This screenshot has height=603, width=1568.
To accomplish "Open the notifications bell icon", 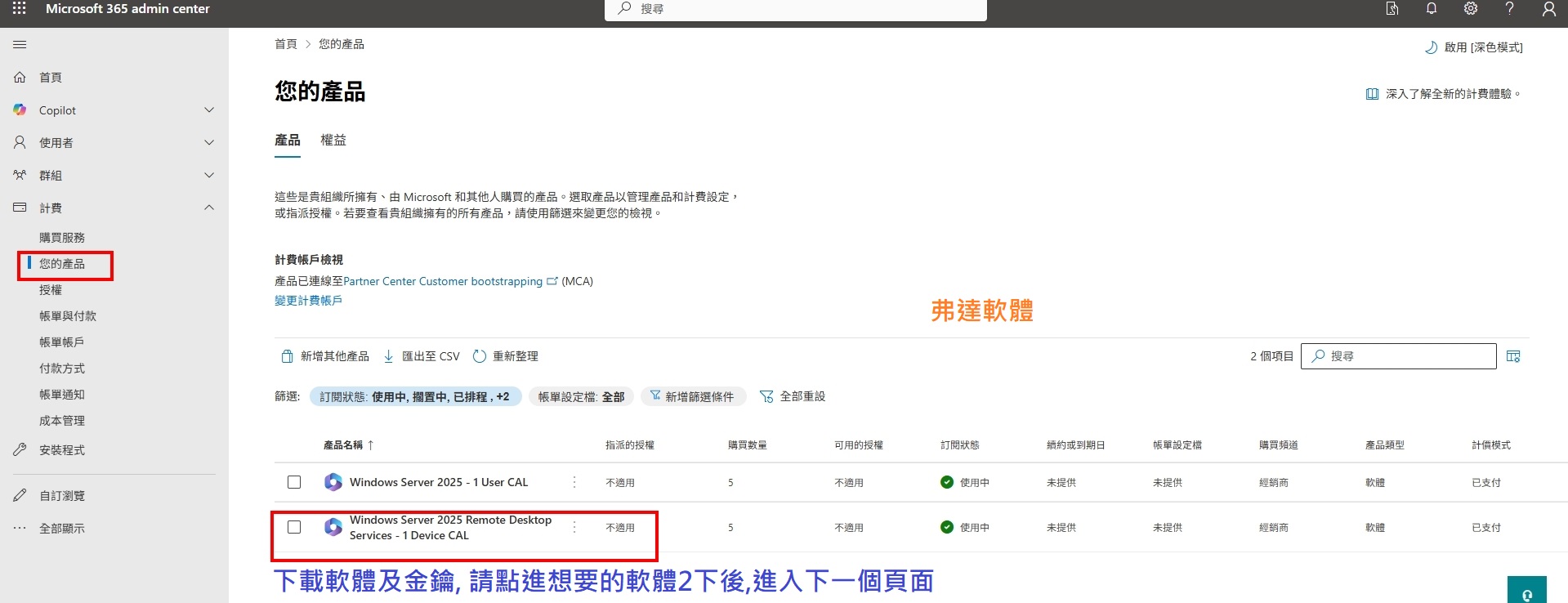I will [x=1432, y=9].
